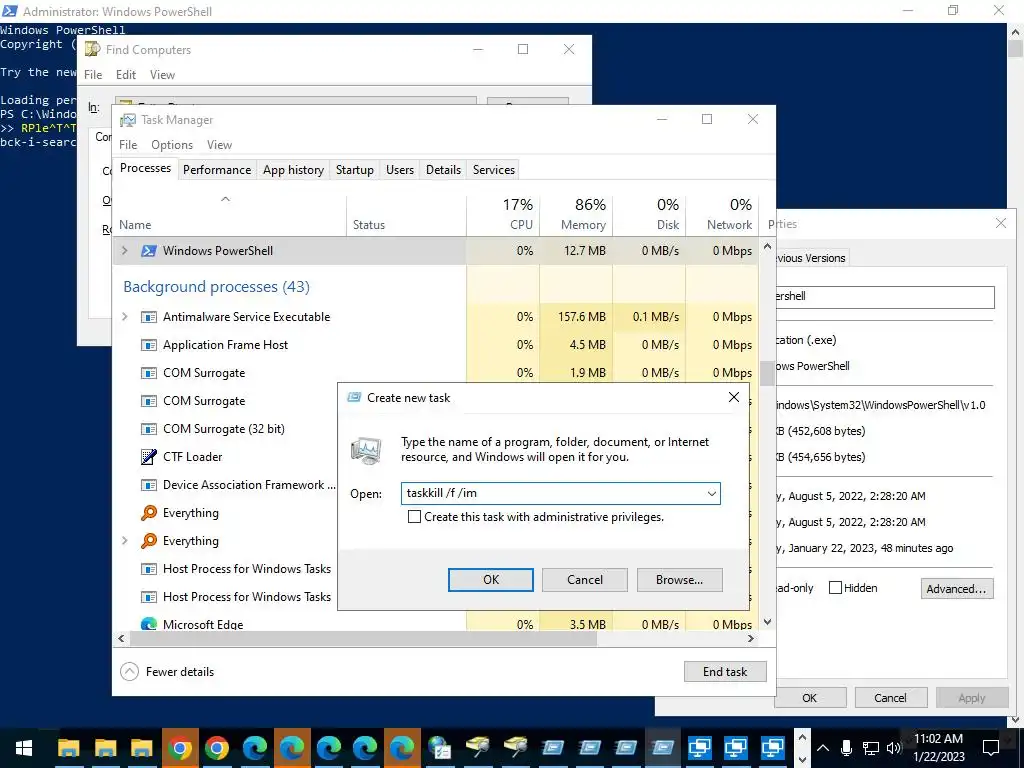
Task: Switch to the App history tab
Action: [x=293, y=170]
